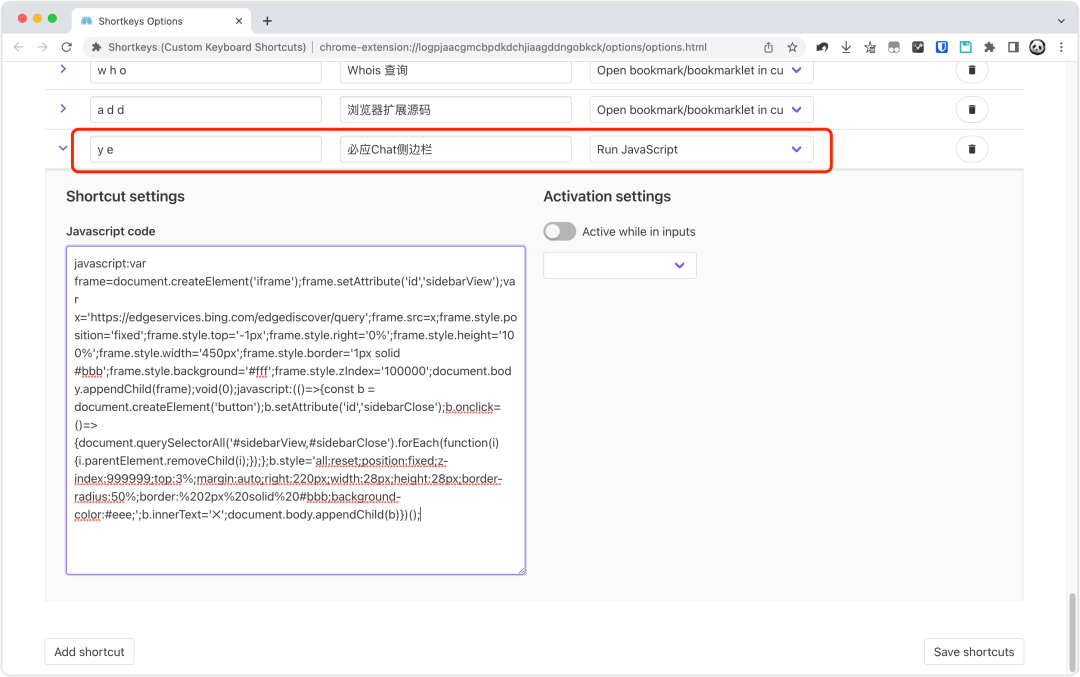Screen dimensions: 1080x677
Task: Click the 'Add shortcut' button
Action: [x=90, y=652]
